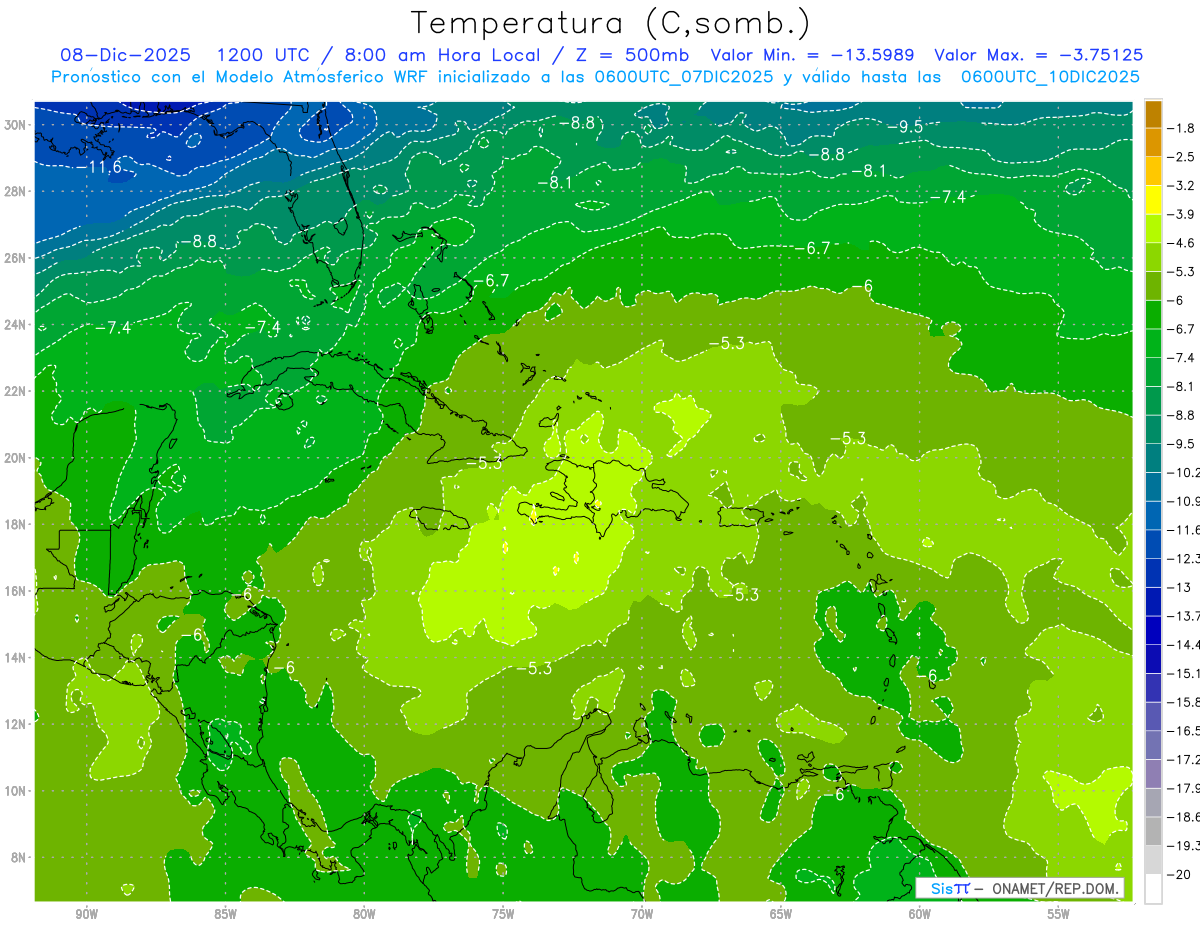Click the "Valor Min. = -13.5989" text
The image size is (1200, 927).
(813, 55)
